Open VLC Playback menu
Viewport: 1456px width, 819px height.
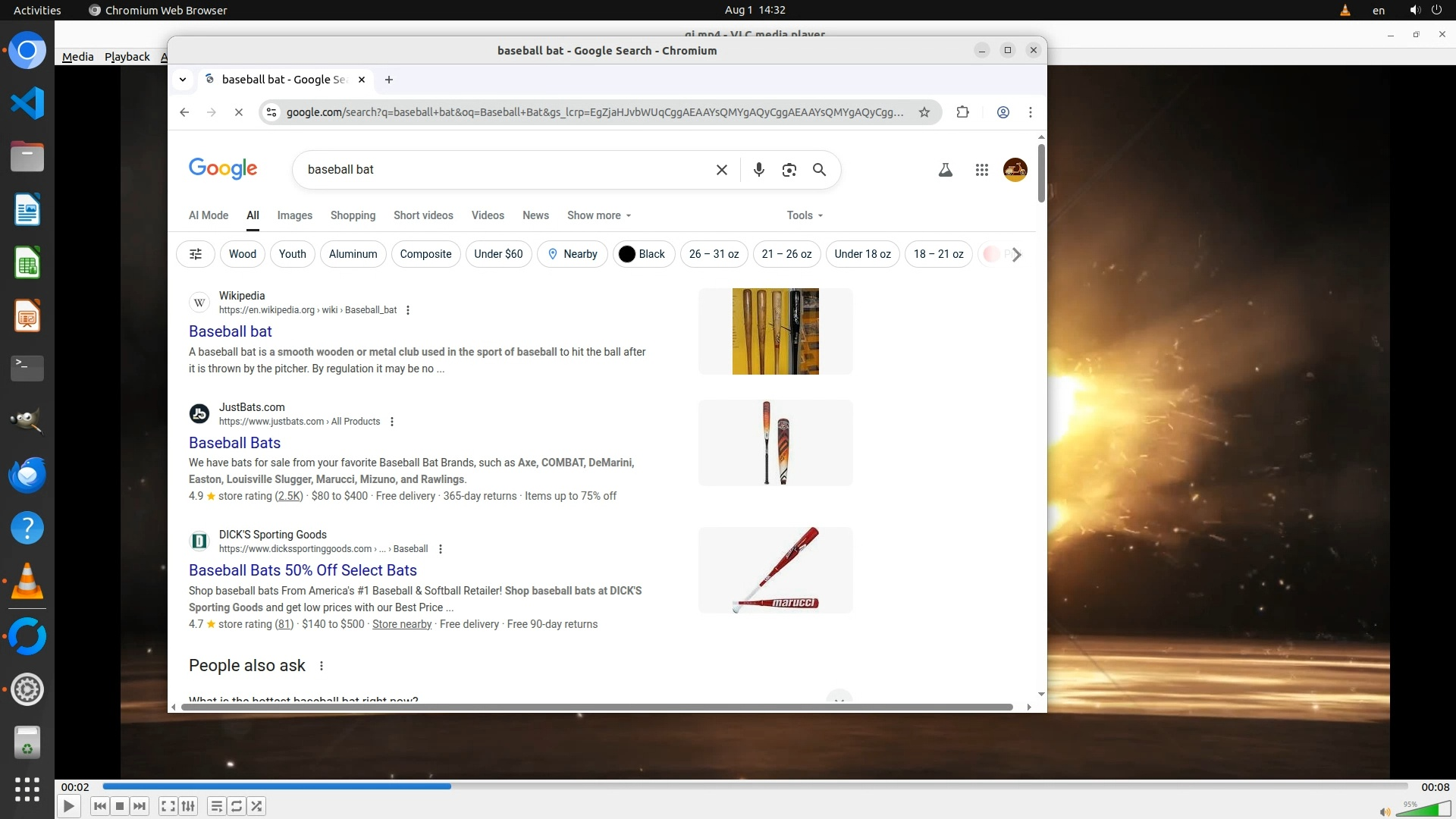(127, 57)
